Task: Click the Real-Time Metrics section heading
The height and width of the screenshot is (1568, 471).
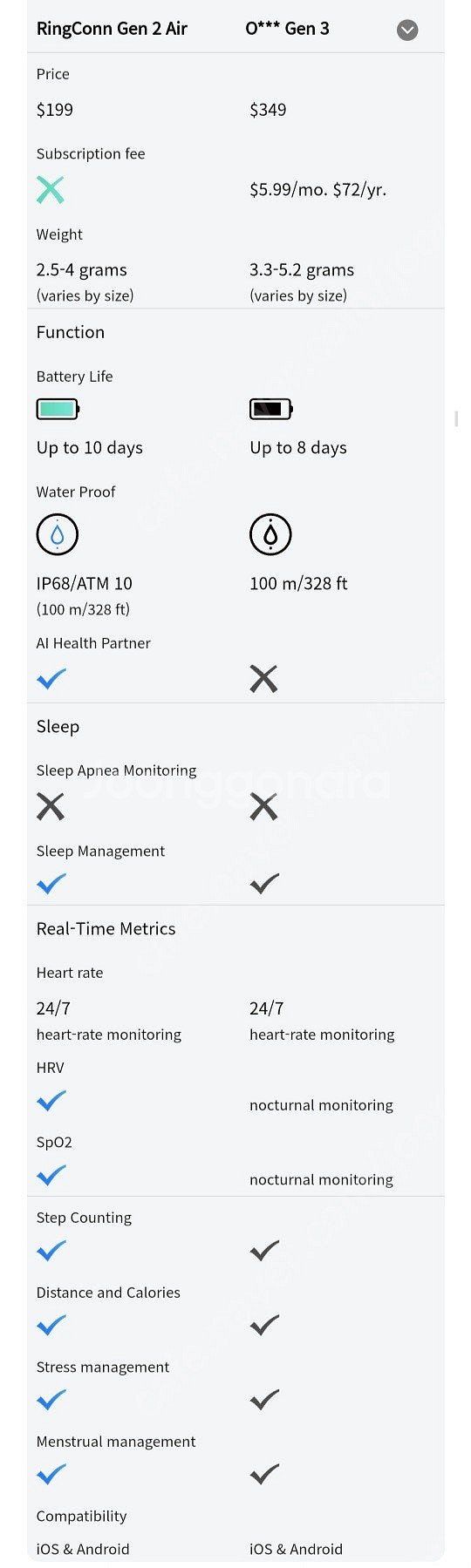Action: (106, 929)
